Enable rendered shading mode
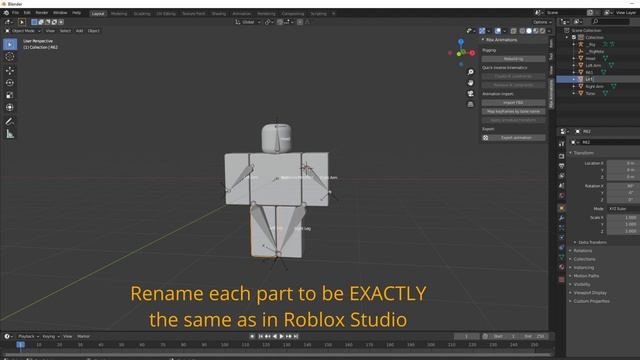 [542, 31]
